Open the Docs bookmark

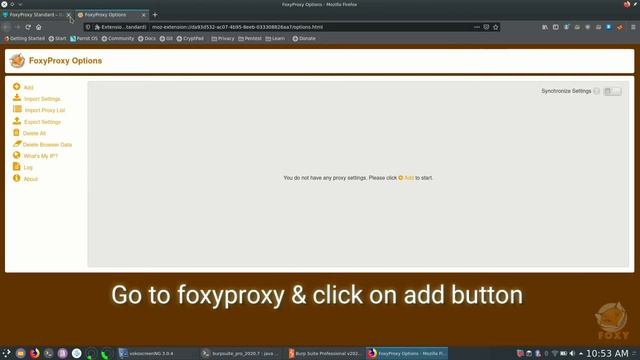(147, 38)
